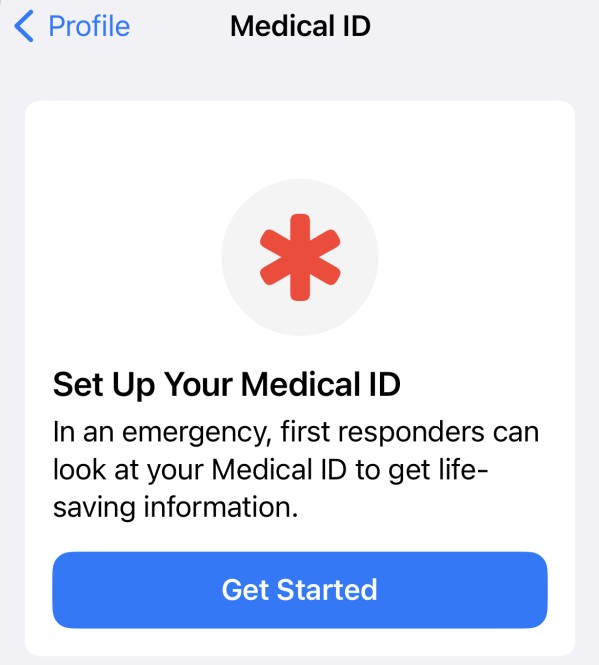Click the Get Started button

pyautogui.click(x=300, y=590)
